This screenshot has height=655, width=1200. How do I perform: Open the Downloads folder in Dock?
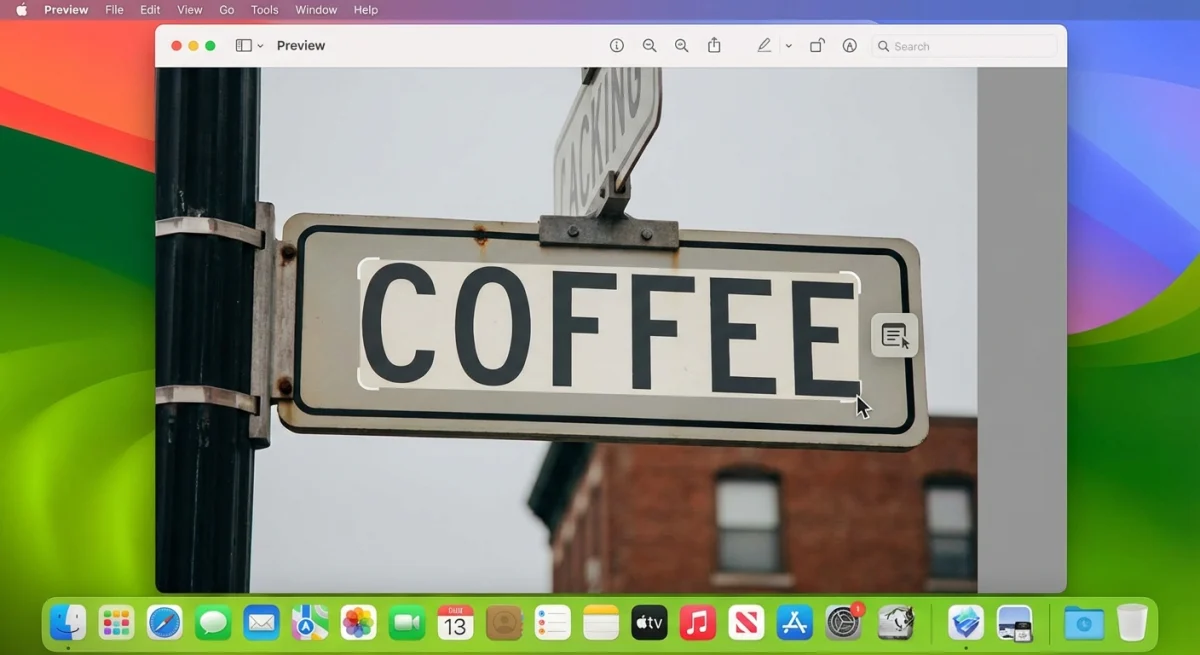pyautogui.click(x=1084, y=623)
